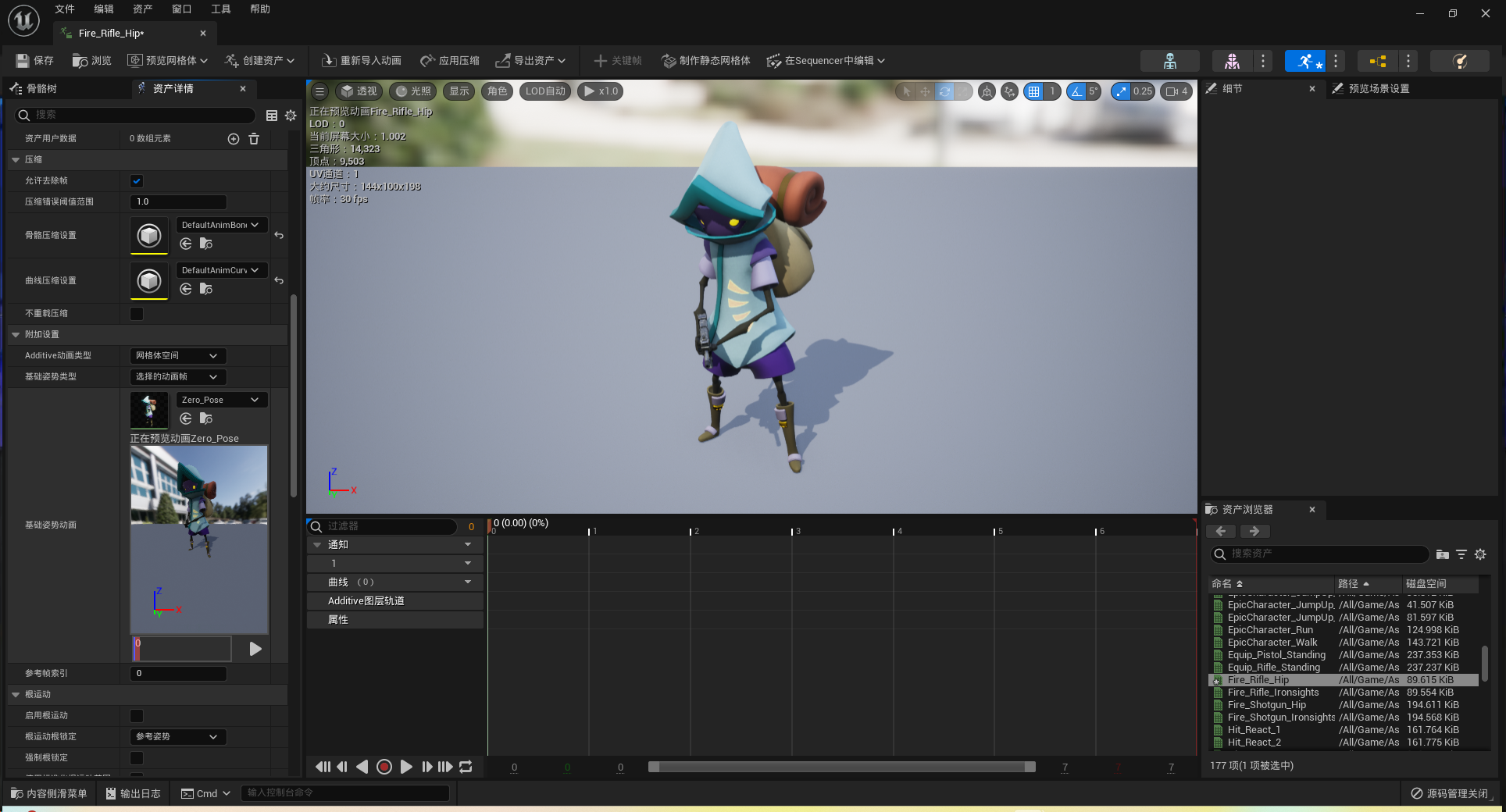Open the 基础姿势类型 dropdown
The height and width of the screenshot is (812, 1506).
[x=178, y=377]
